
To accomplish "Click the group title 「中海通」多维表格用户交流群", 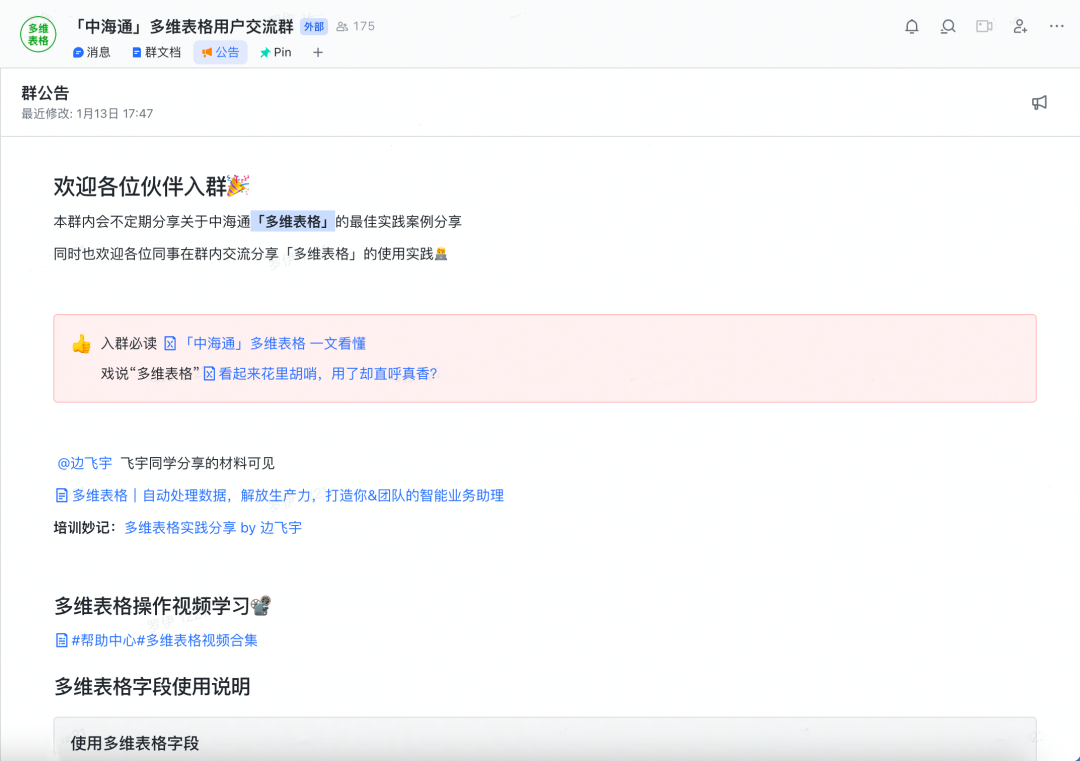I will tap(183, 27).
